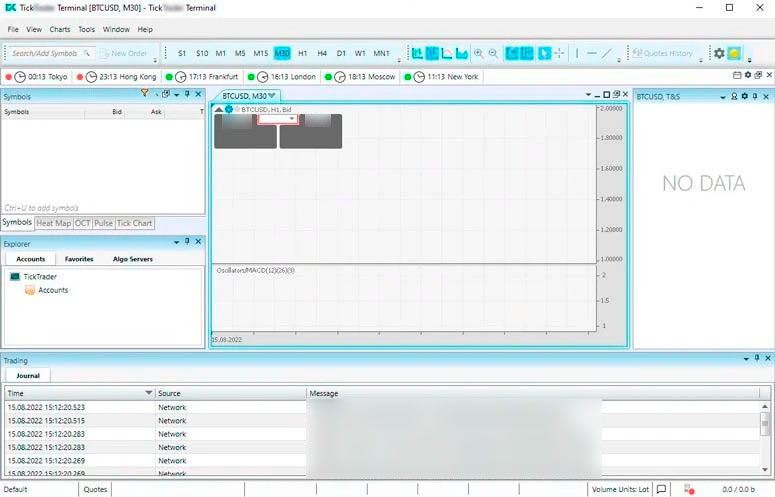Open the lot size dropdown on chart
The height and width of the screenshot is (497, 775).
coord(292,119)
